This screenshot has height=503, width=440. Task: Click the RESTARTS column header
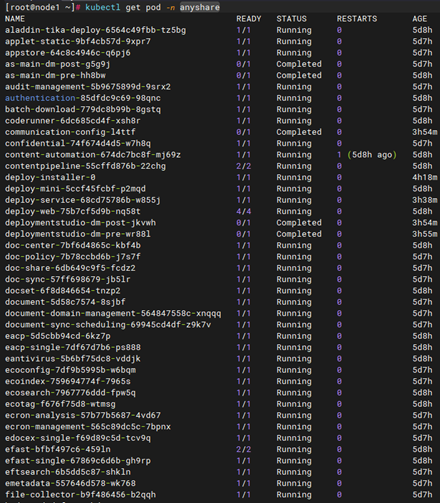(x=357, y=19)
